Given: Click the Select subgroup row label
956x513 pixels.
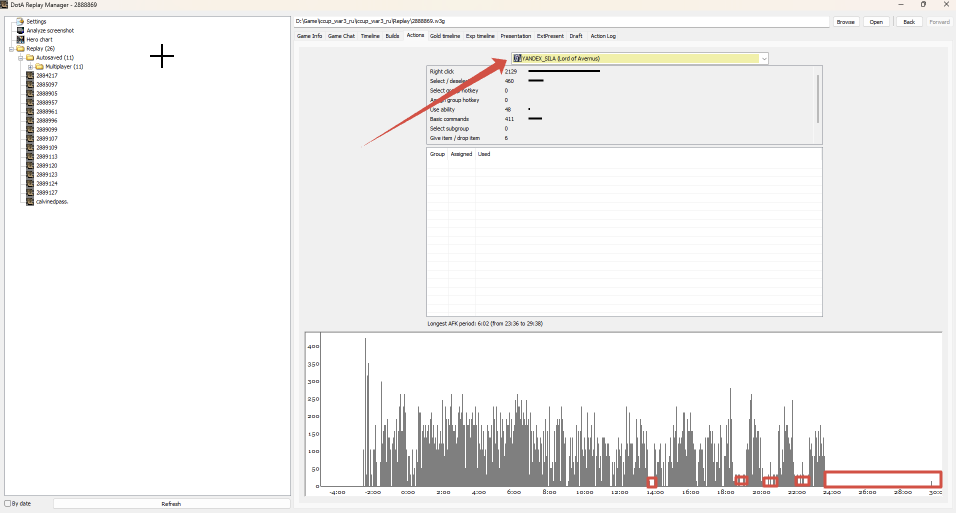Looking at the screenshot, I should [449, 129].
